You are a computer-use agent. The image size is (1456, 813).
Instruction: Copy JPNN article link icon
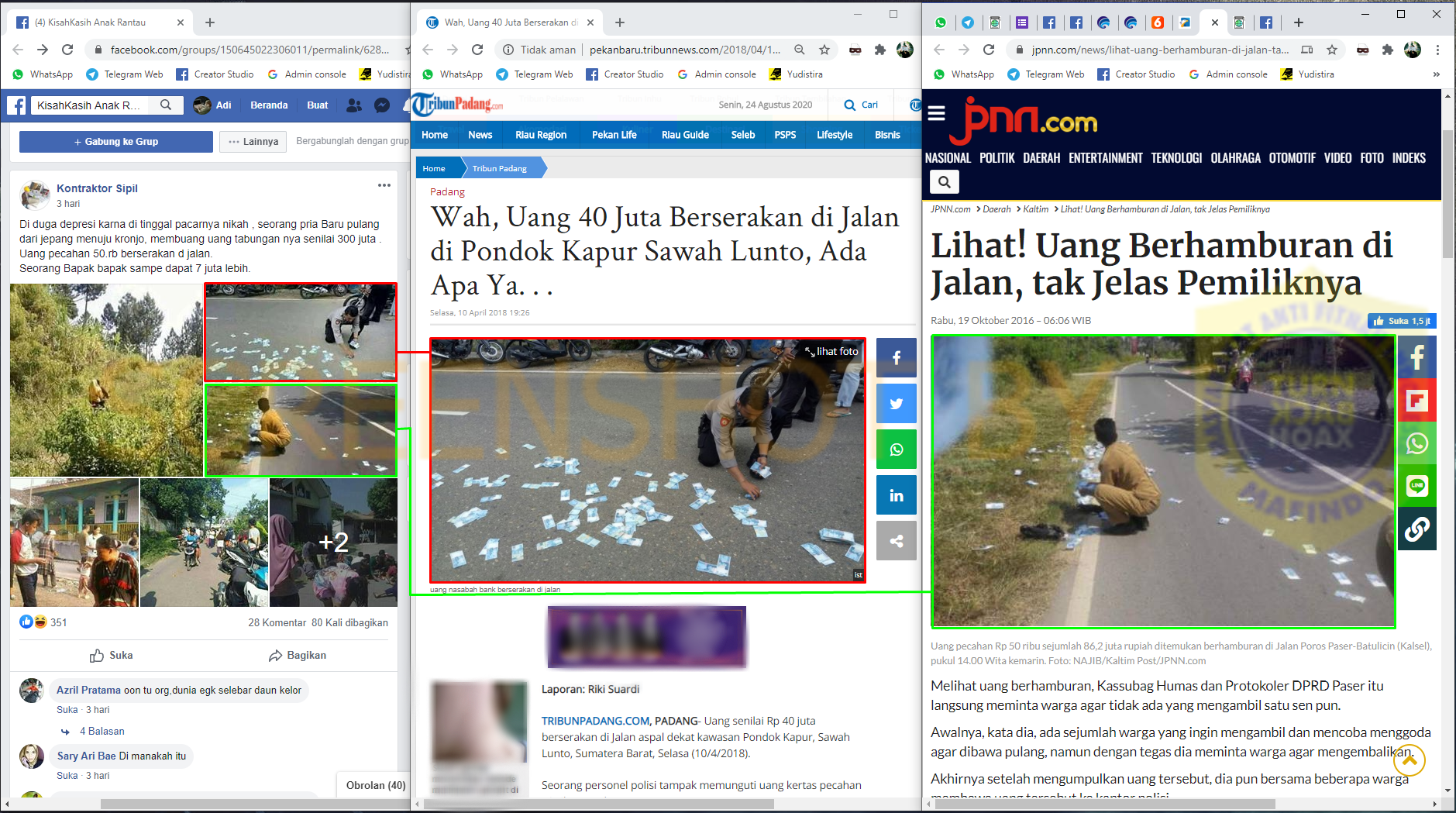1417,529
